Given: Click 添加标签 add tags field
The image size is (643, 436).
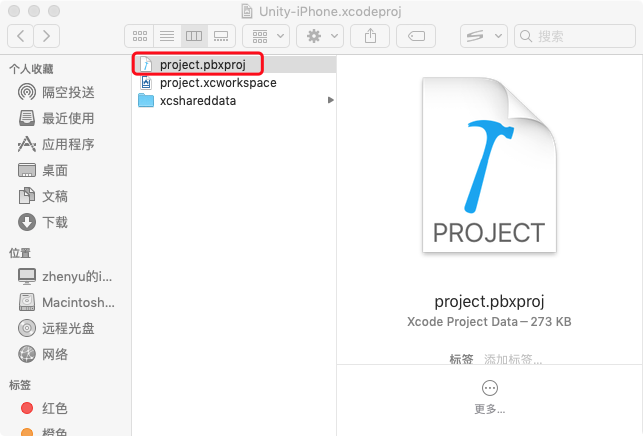Looking at the screenshot, I should (x=513, y=359).
